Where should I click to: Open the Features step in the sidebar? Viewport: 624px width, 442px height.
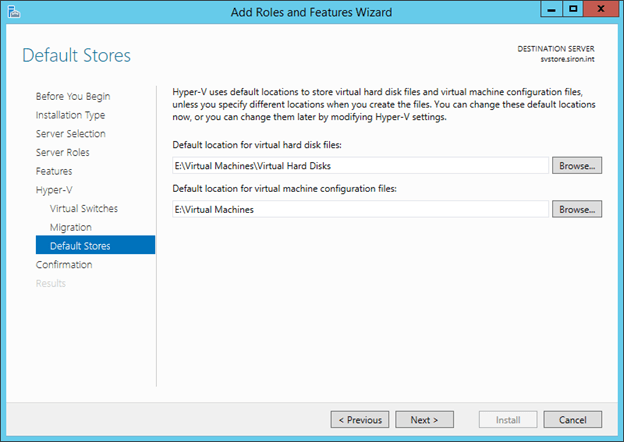click(54, 171)
